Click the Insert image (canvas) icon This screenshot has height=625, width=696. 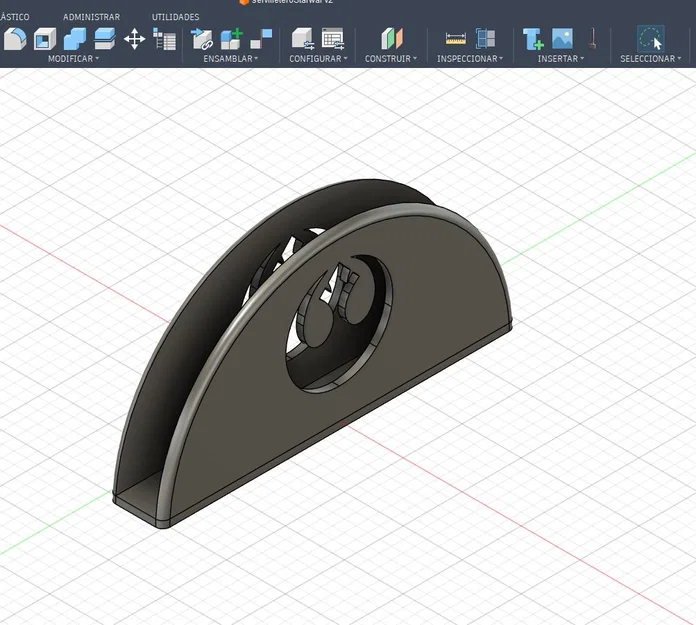tap(562, 39)
